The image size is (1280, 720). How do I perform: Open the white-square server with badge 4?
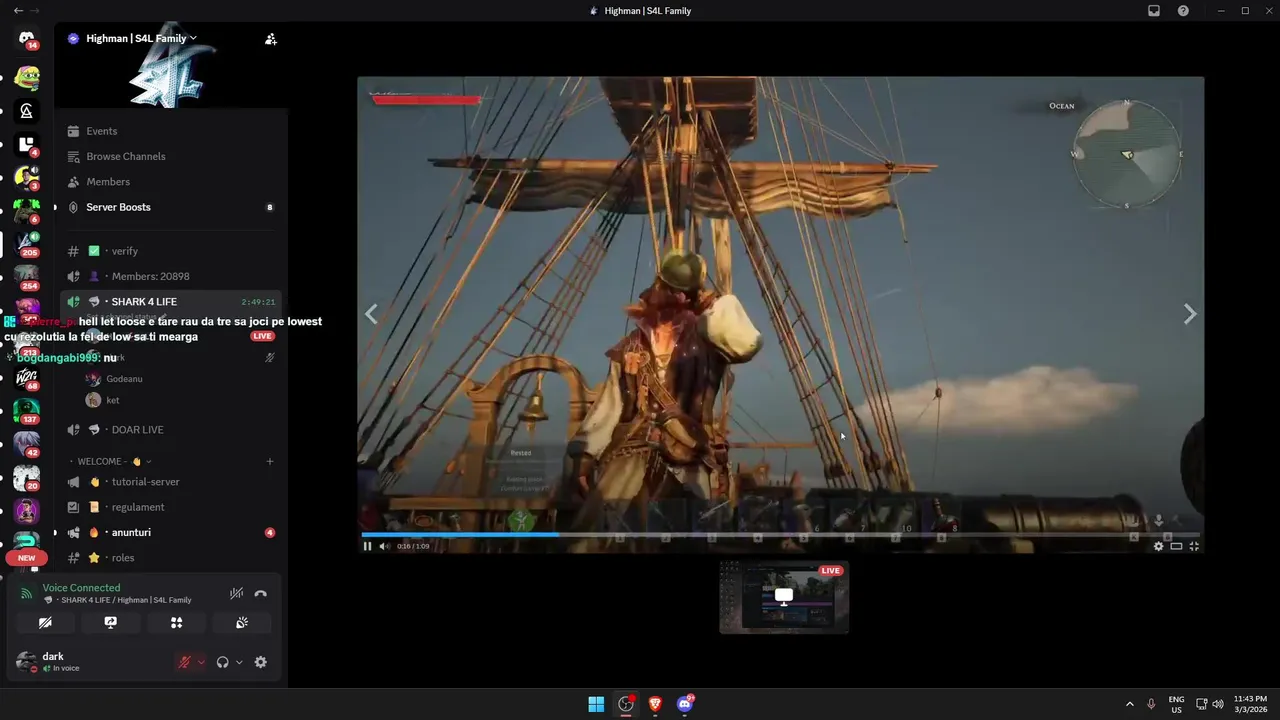pos(27,144)
